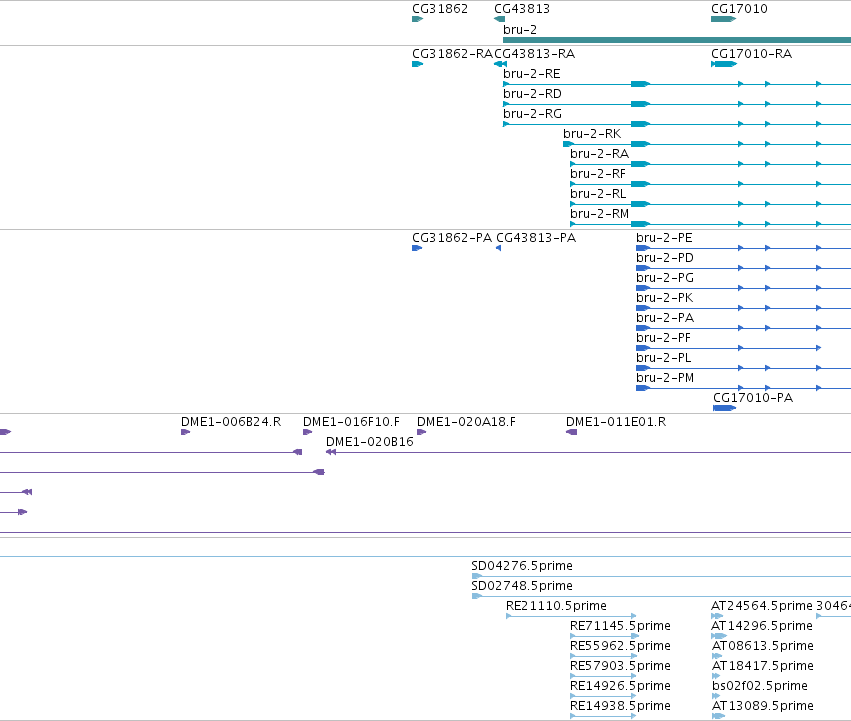Open the DME1-020B16 feature label
Screen dimensions: 851x721
tap(370, 442)
